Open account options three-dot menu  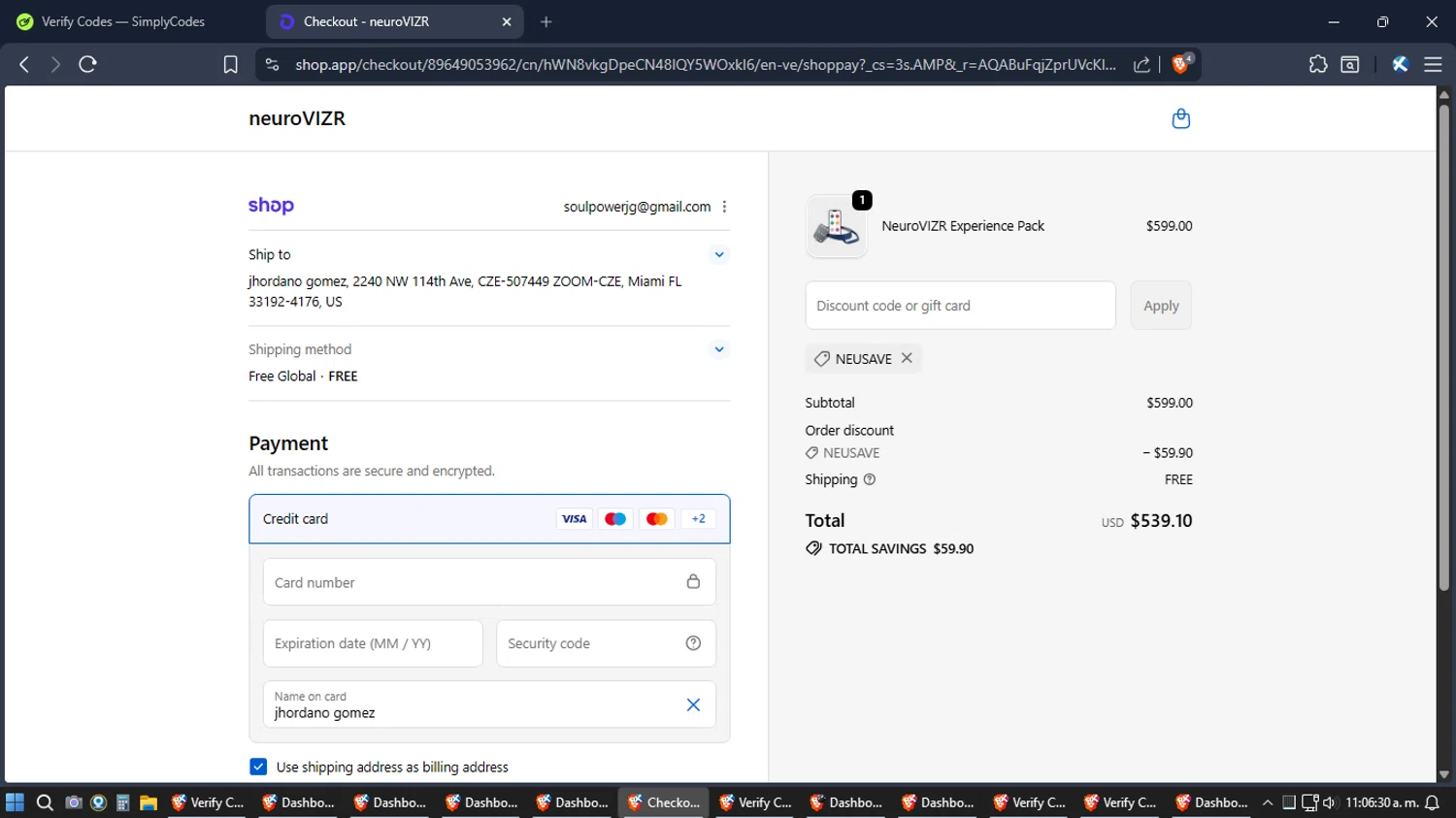pyautogui.click(x=724, y=207)
